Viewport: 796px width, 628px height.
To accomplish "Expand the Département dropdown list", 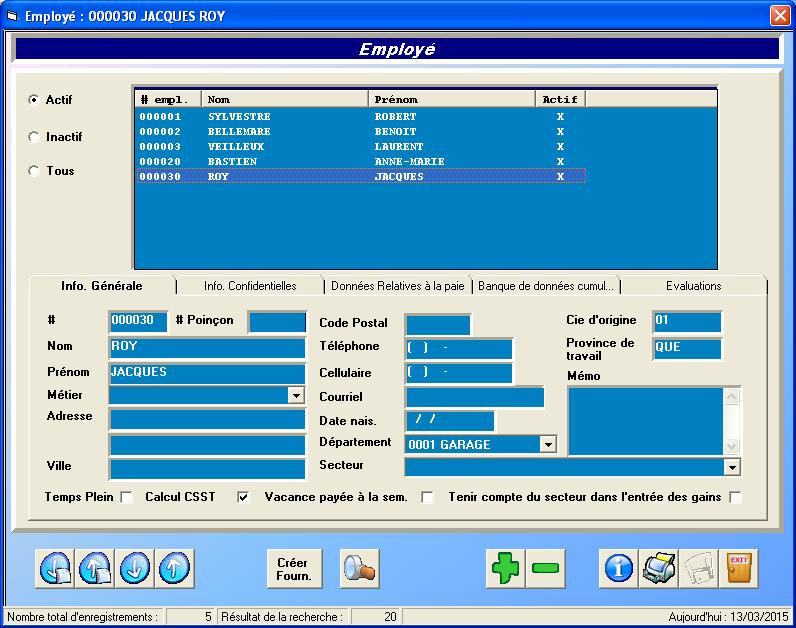I will click(547, 444).
